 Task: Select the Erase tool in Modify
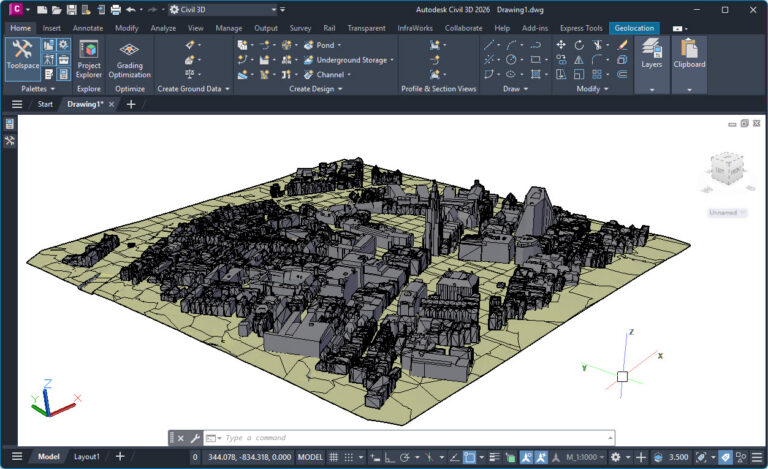click(x=622, y=45)
